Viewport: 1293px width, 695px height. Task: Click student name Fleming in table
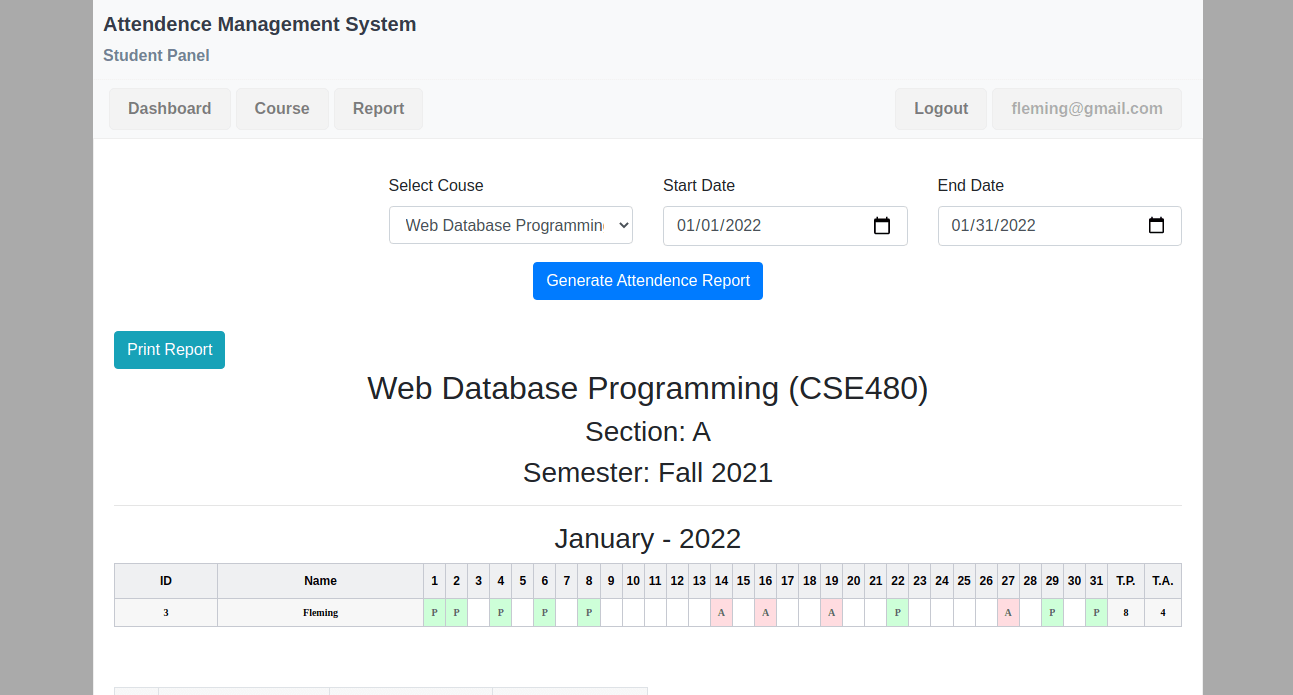(320, 613)
